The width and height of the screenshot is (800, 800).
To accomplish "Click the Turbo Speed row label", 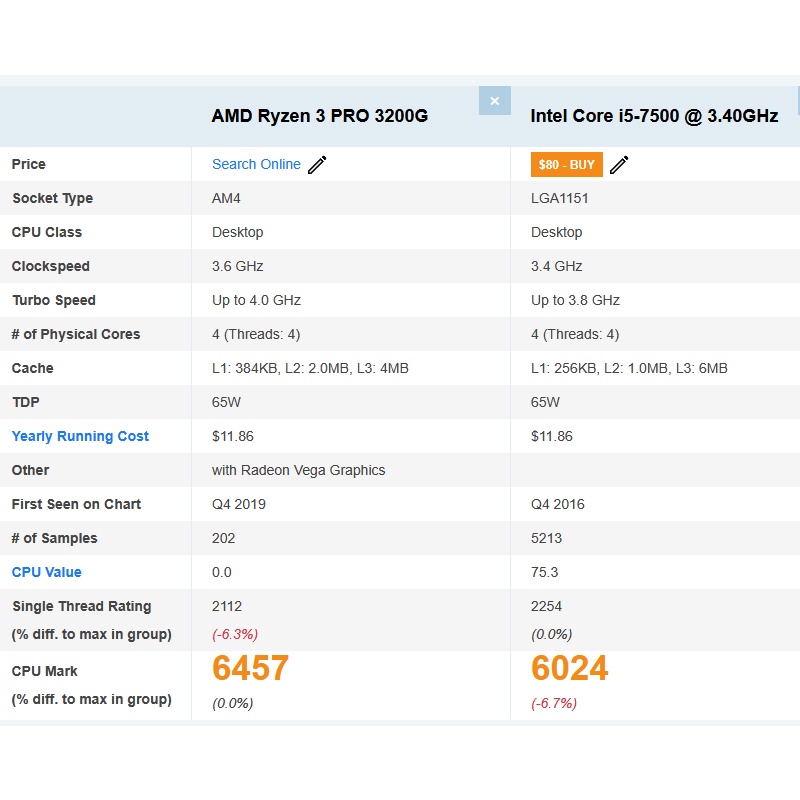I will pyautogui.click(x=54, y=300).
